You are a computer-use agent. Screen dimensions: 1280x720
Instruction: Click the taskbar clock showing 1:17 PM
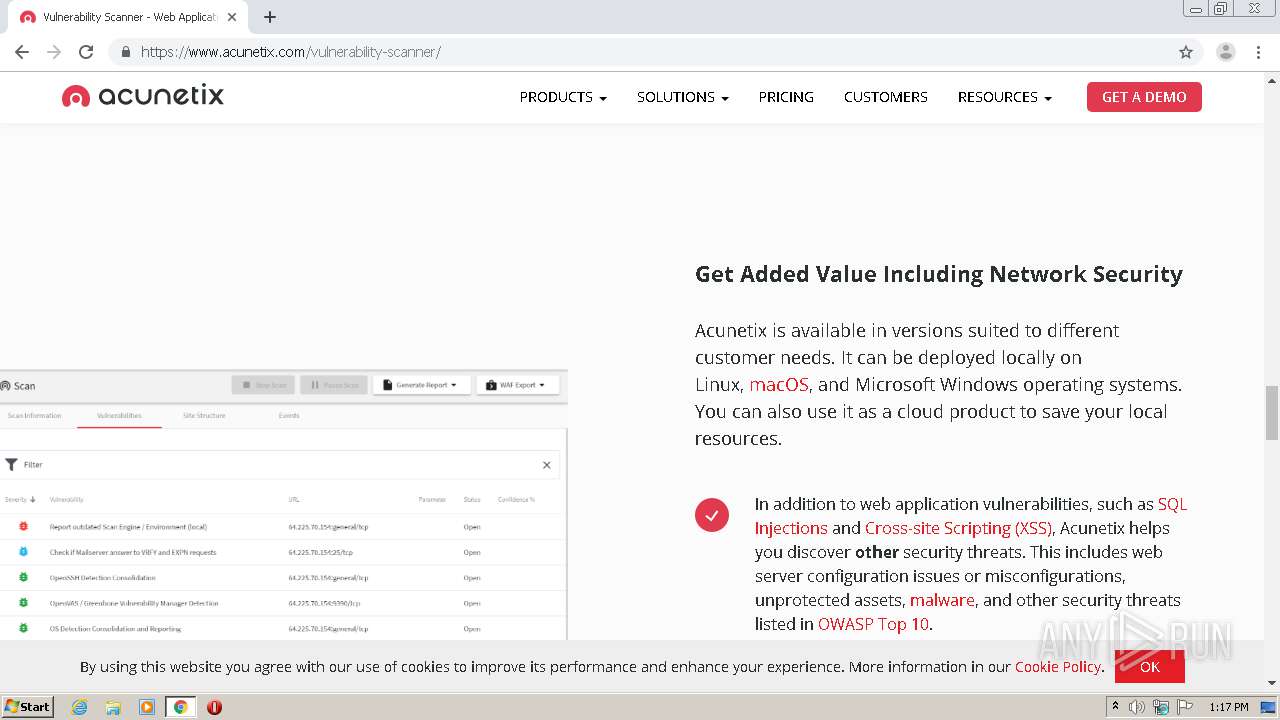point(1229,707)
